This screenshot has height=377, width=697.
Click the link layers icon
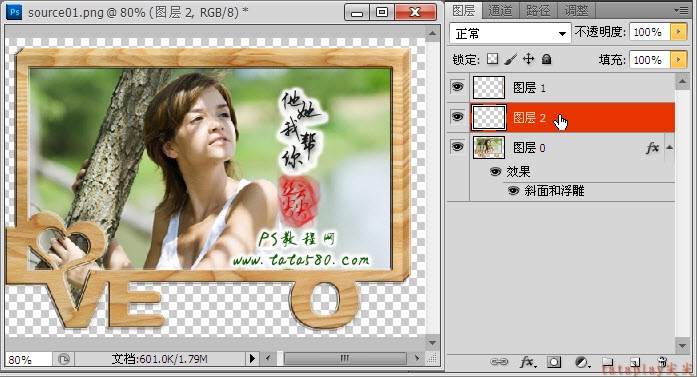(499, 362)
